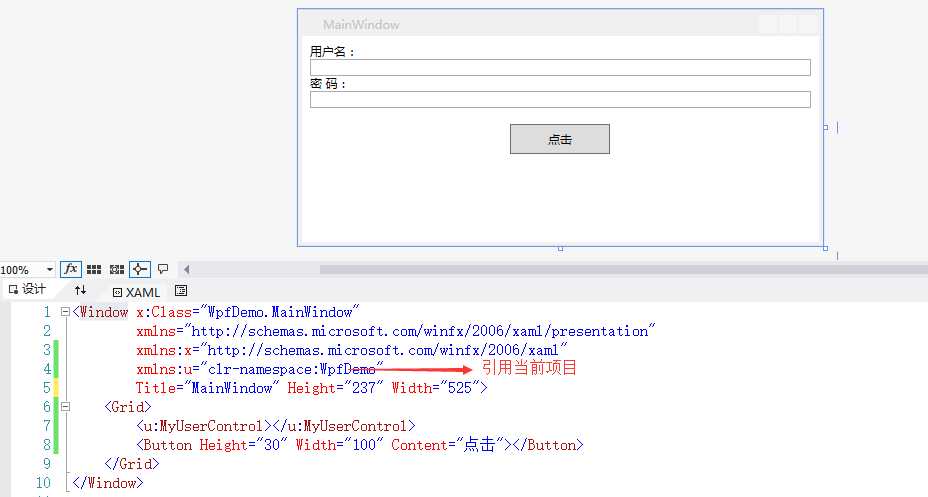Click Width="100" attribute on line 8
Viewport: 928px width, 497px height.
pos(340,444)
